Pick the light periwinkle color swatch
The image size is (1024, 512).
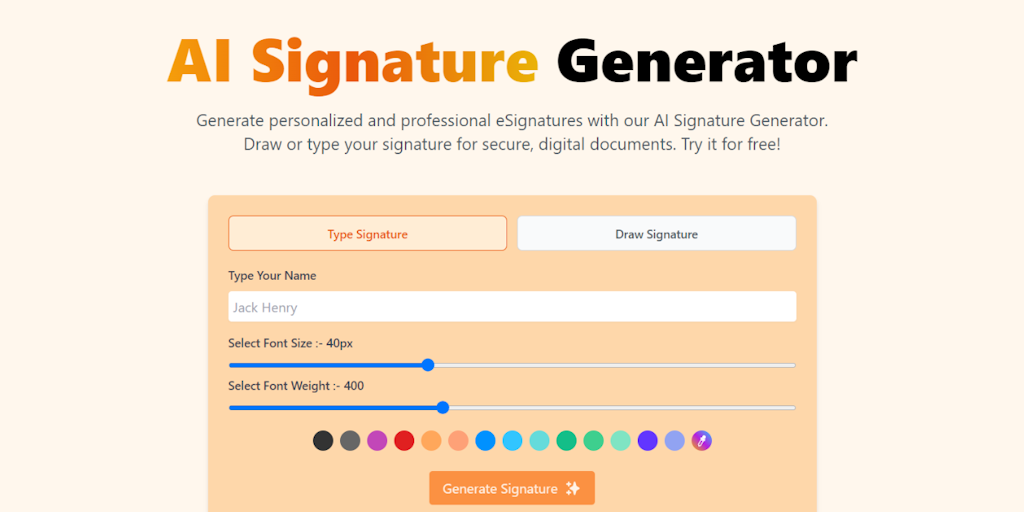pos(675,440)
